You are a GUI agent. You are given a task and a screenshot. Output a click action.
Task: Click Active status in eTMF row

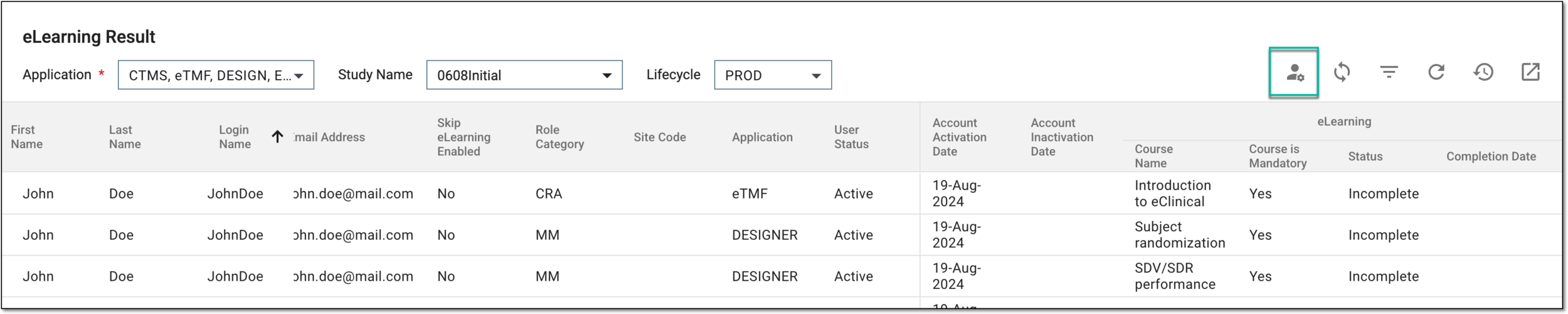tap(854, 193)
